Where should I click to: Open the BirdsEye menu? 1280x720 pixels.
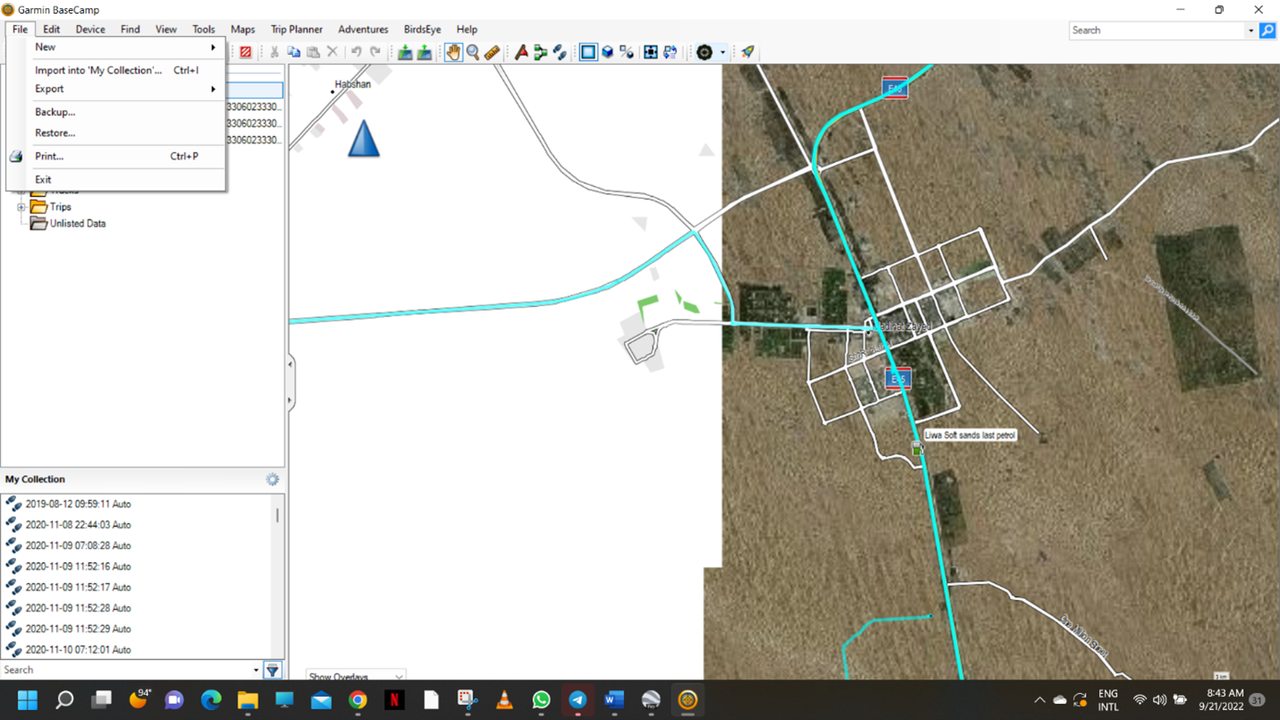pyautogui.click(x=422, y=29)
